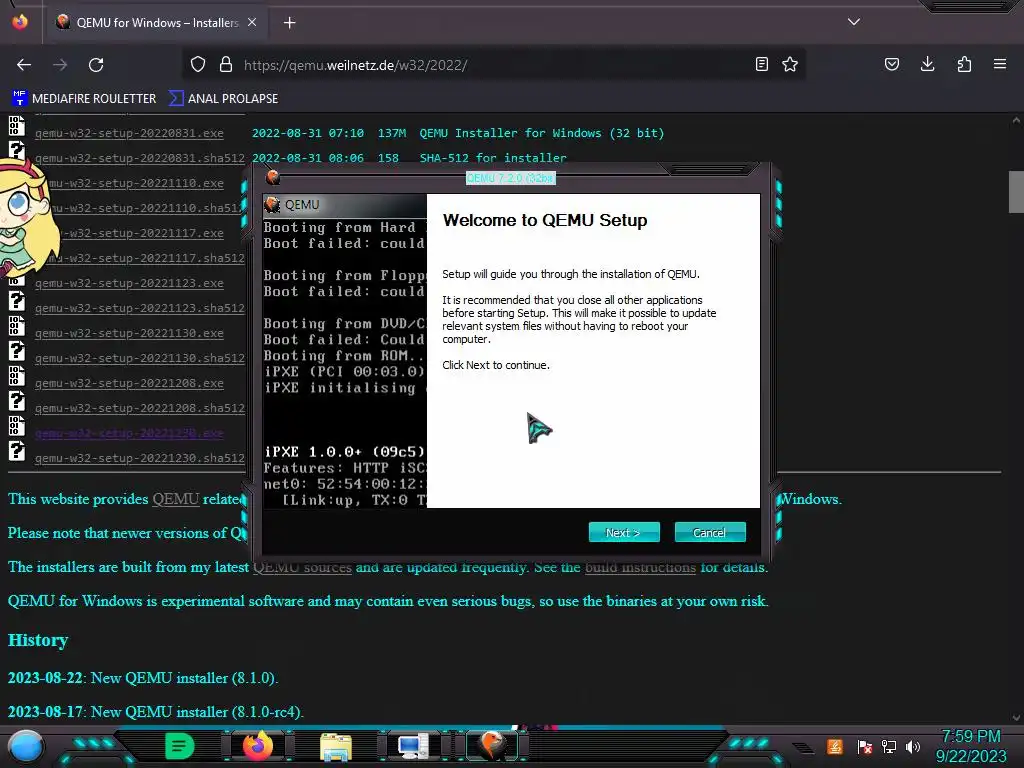The width and height of the screenshot is (1024, 768).
Task: Open the network tray icon
Action: [x=889, y=747]
